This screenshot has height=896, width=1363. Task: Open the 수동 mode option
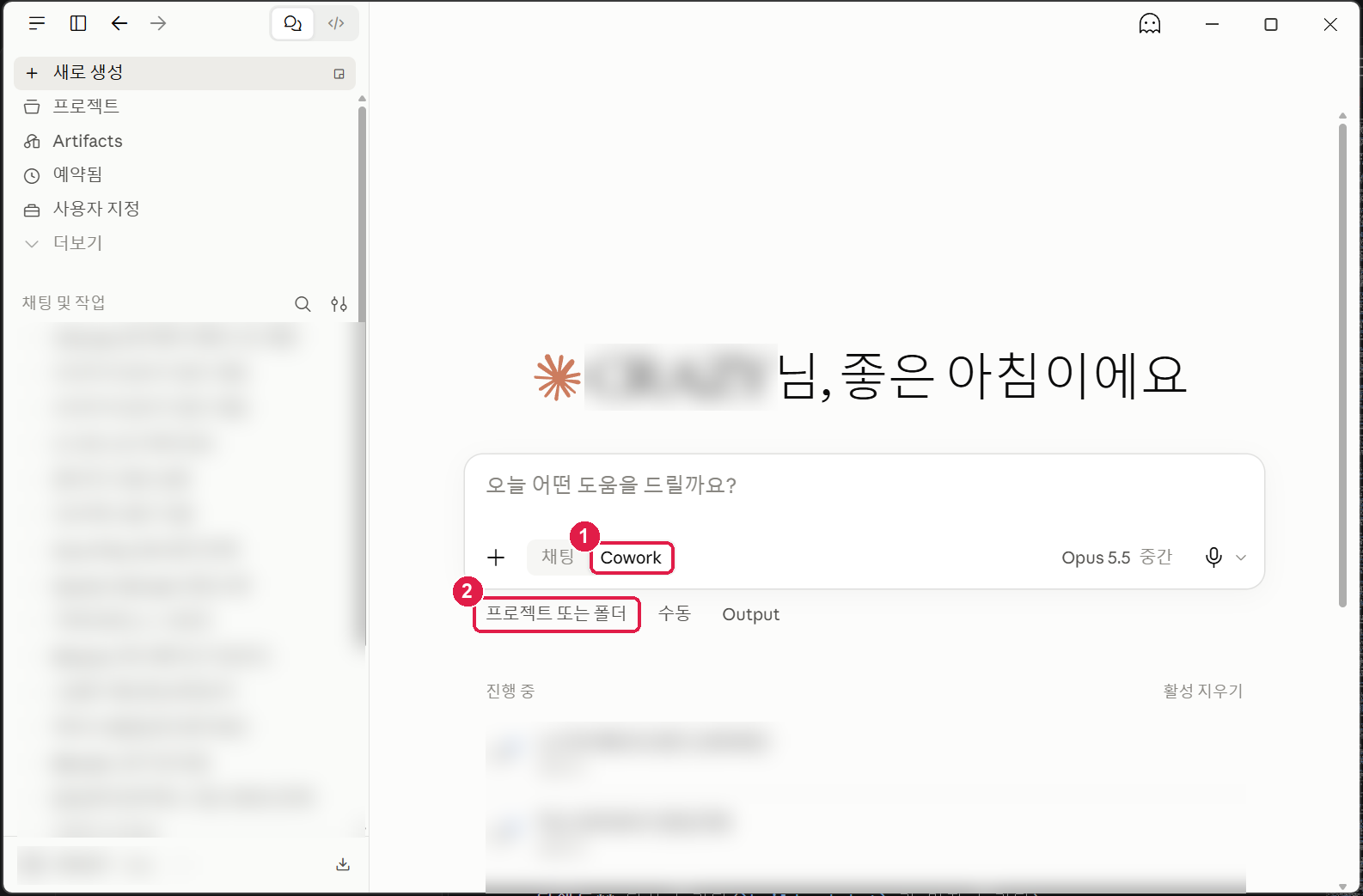[675, 614]
